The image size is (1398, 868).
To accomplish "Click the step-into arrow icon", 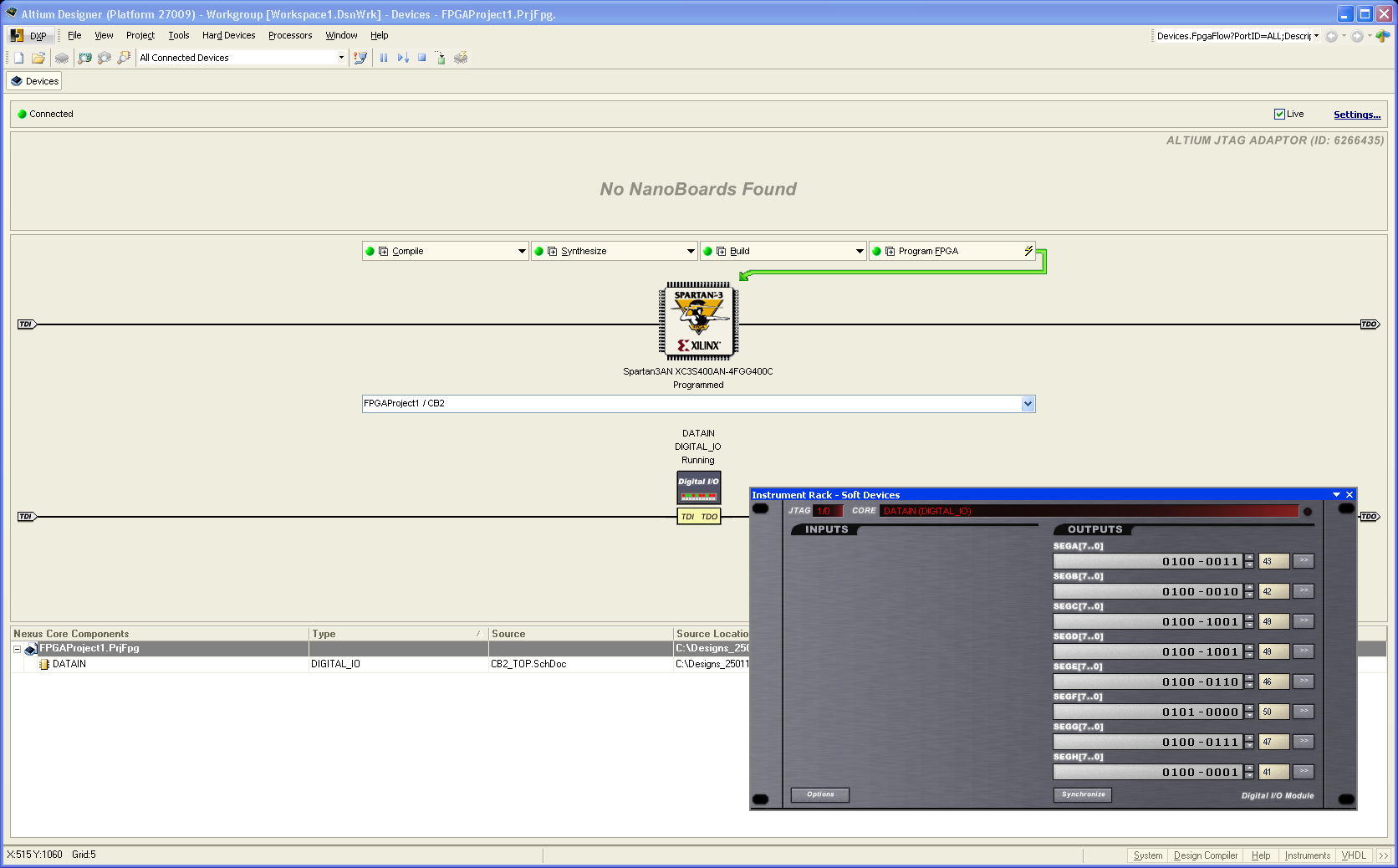I will [403, 58].
